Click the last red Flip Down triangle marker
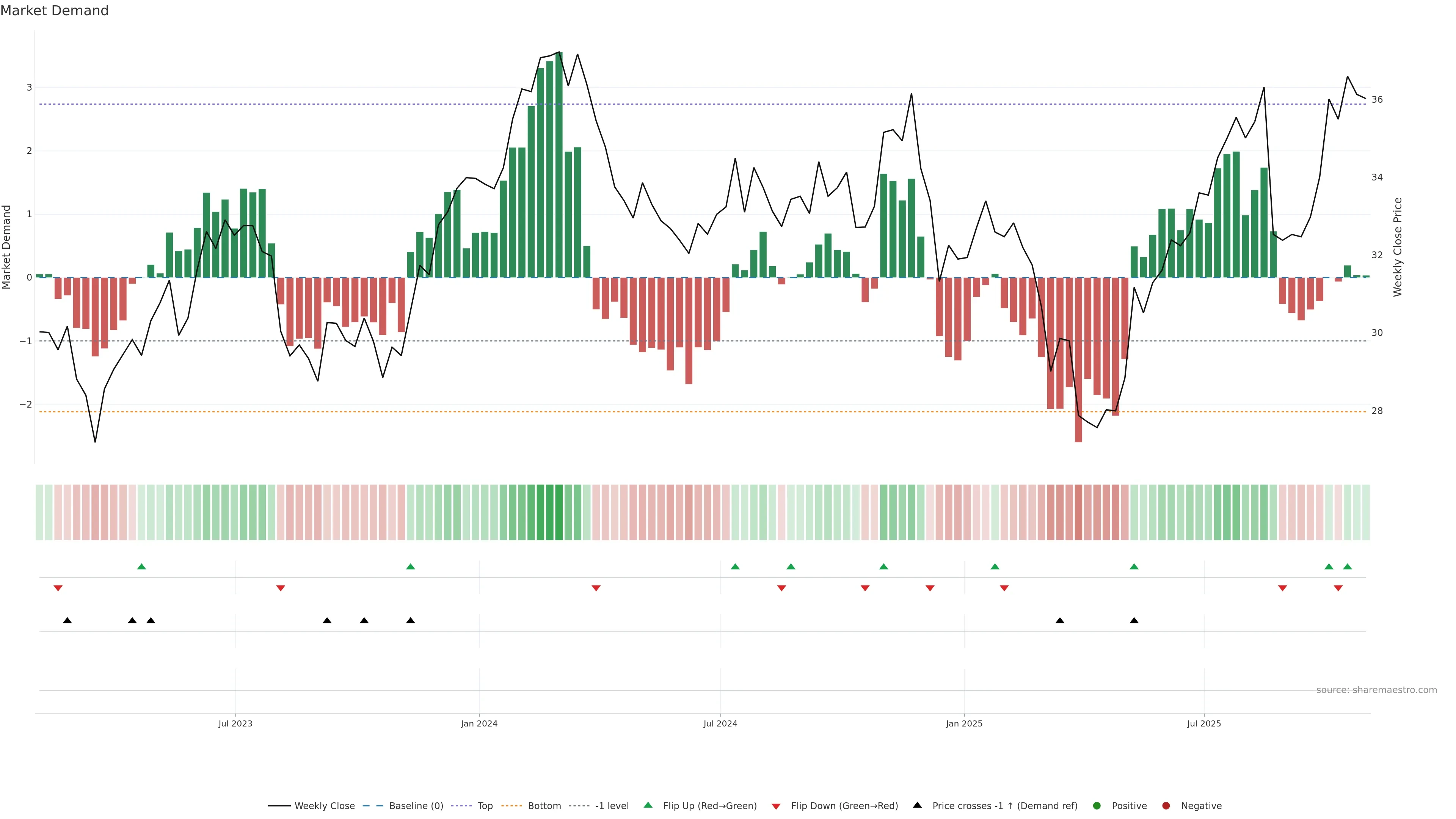Image resolution: width=1456 pixels, height=819 pixels. 1338,588
